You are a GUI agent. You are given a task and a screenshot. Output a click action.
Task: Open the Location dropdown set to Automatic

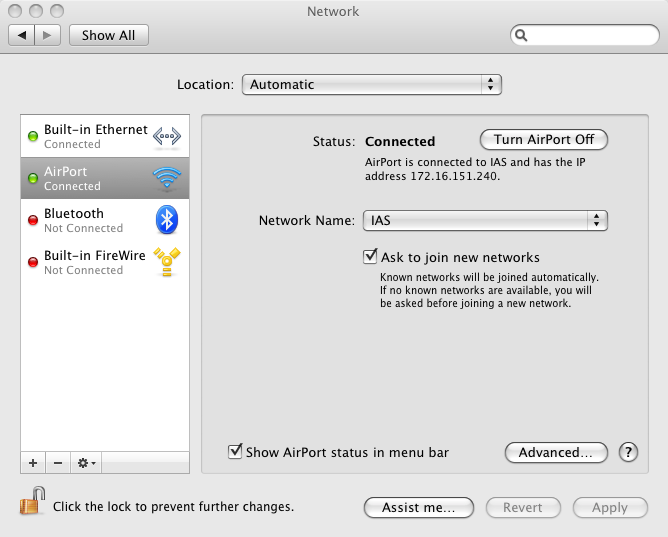pyautogui.click(x=371, y=85)
